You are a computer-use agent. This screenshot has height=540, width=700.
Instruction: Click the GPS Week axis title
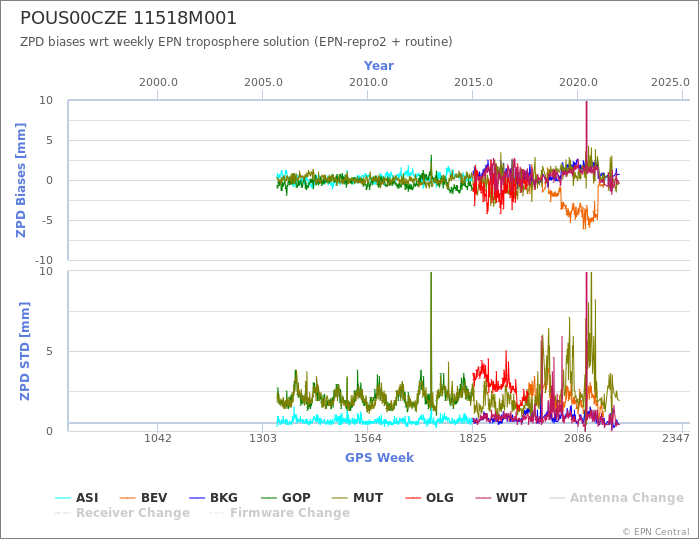(379, 458)
